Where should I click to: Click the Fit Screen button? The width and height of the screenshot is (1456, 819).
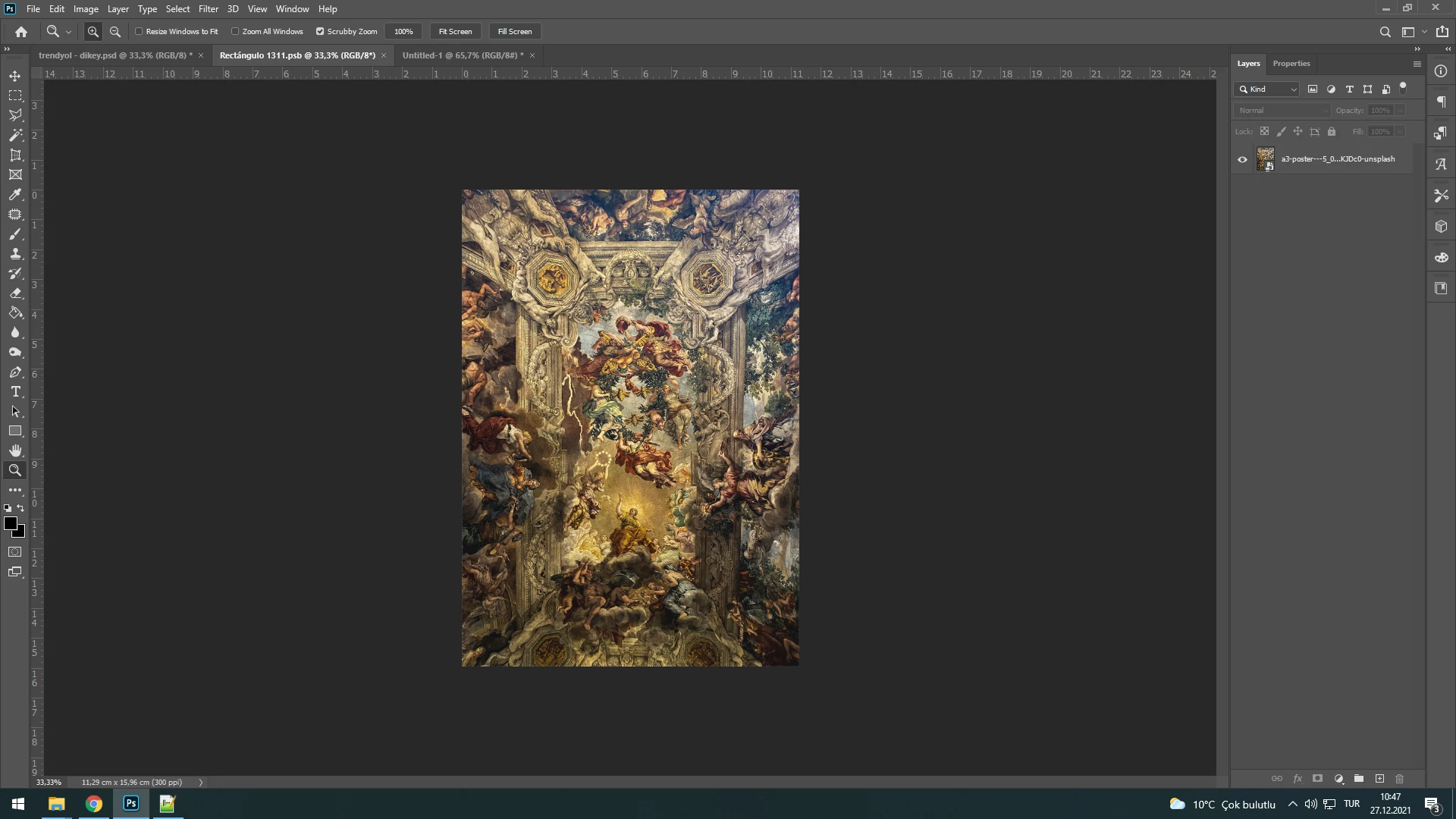pos(455,32)
